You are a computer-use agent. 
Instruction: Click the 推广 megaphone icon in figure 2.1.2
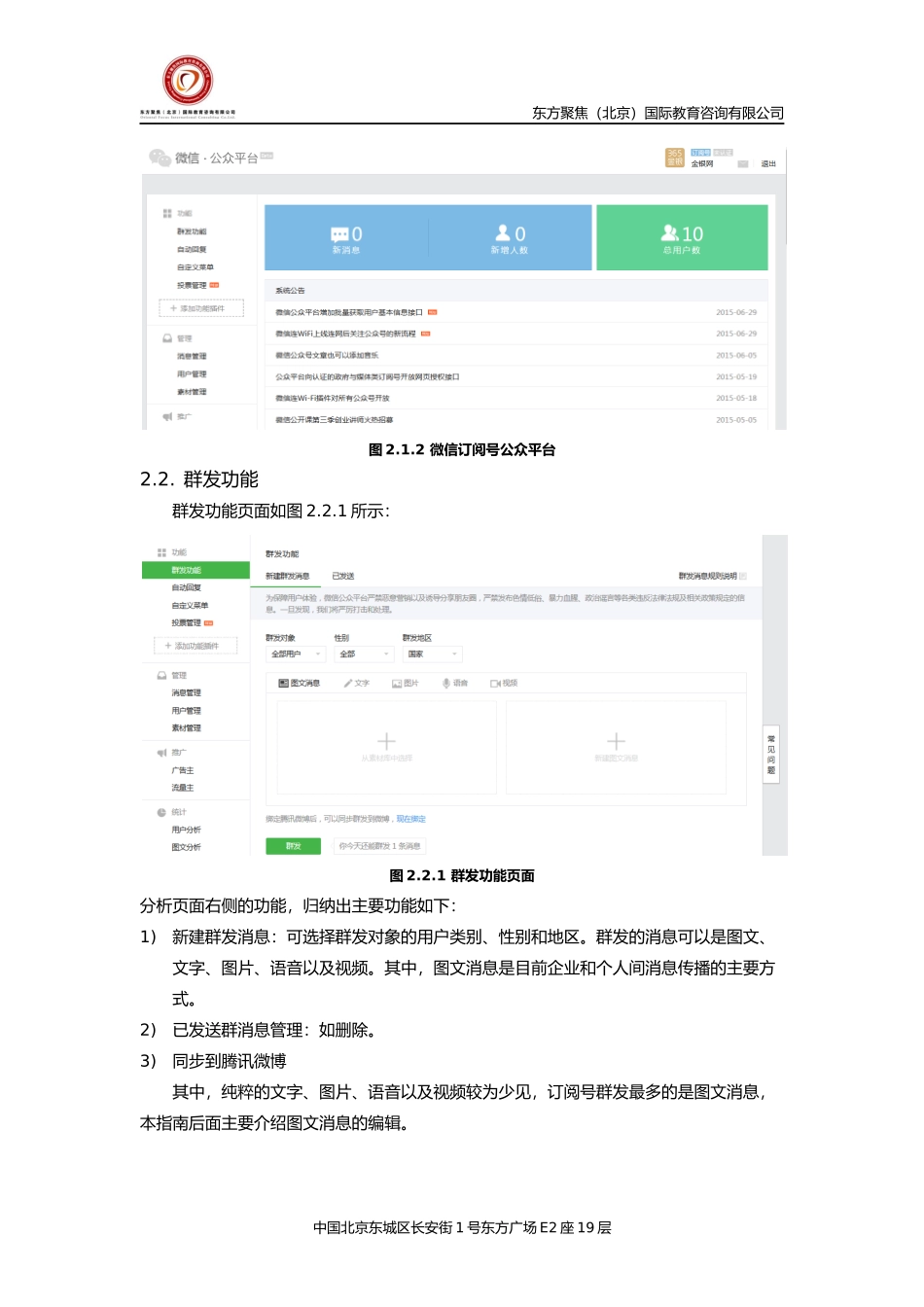pyautogui.click(x=167, y=416)
